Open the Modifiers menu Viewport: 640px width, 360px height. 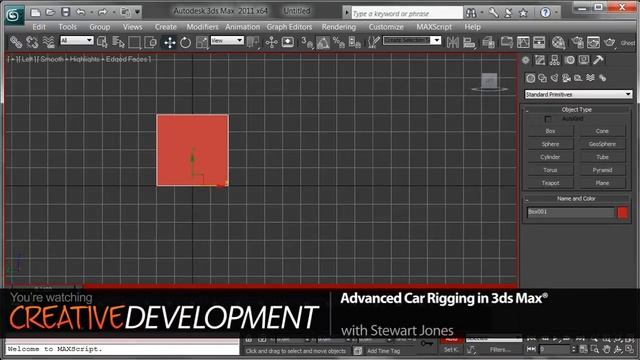pyautogui.click(x=202, y=27)
